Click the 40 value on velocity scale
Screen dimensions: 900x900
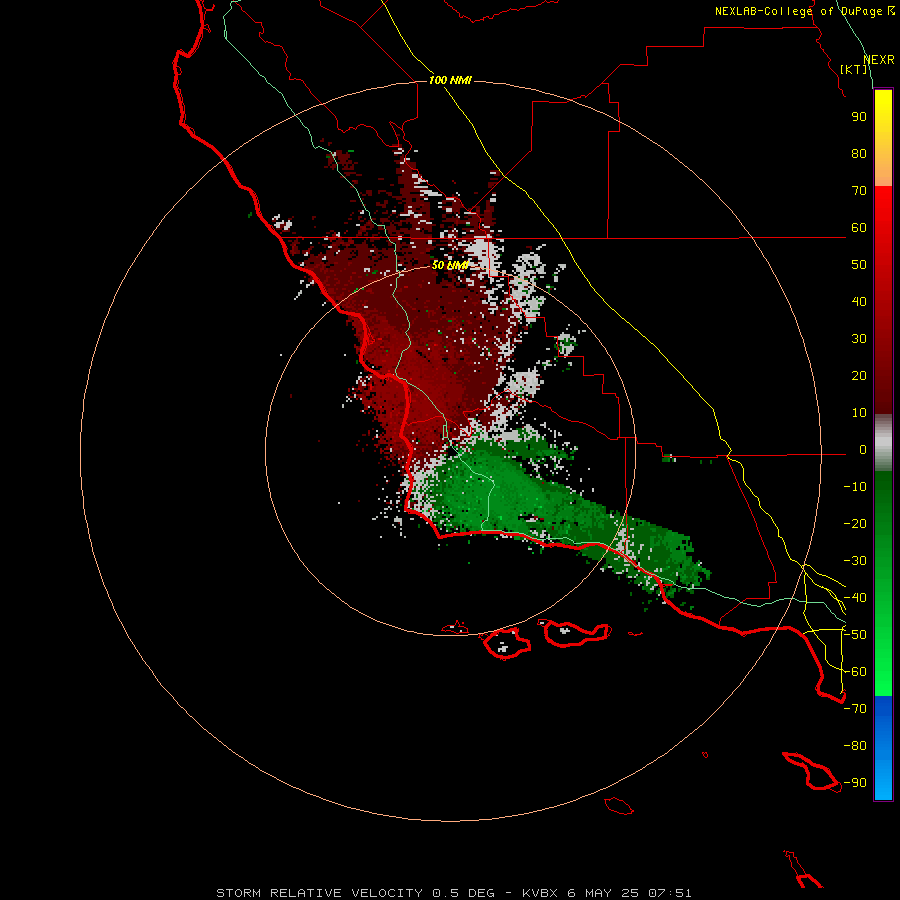click(x=859, y=302)
